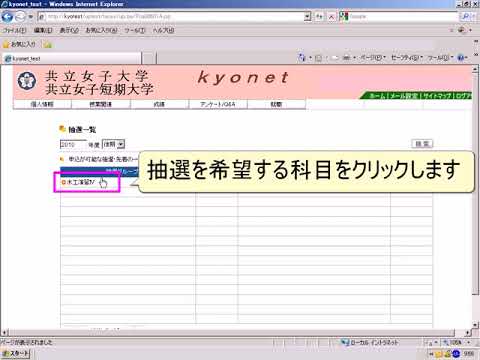This screenshot has height=360, width=480.
Task: Open the 成績 navigation tab
Action: [159, 104]
